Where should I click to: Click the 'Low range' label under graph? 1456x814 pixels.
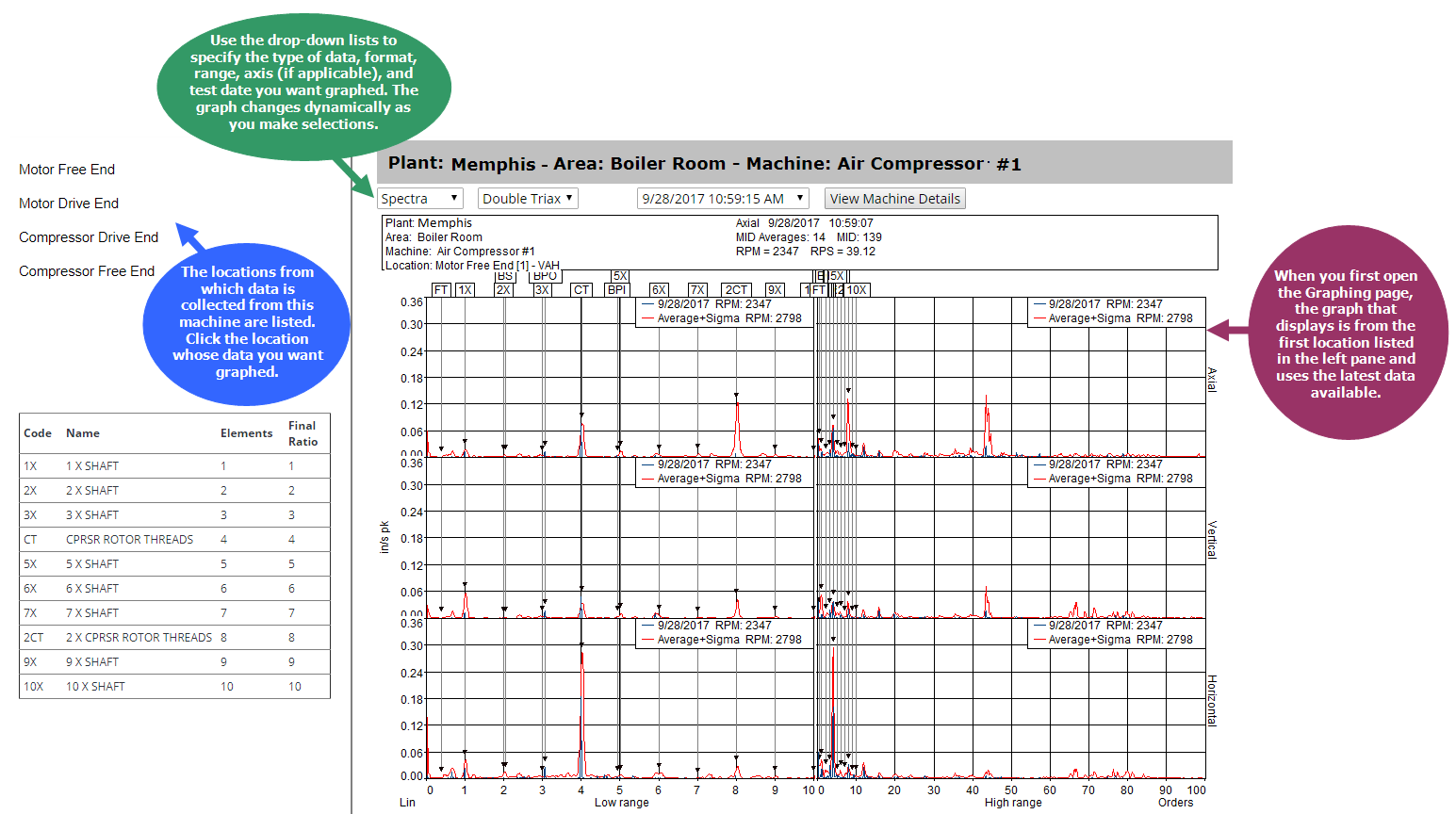coord(622,803)
